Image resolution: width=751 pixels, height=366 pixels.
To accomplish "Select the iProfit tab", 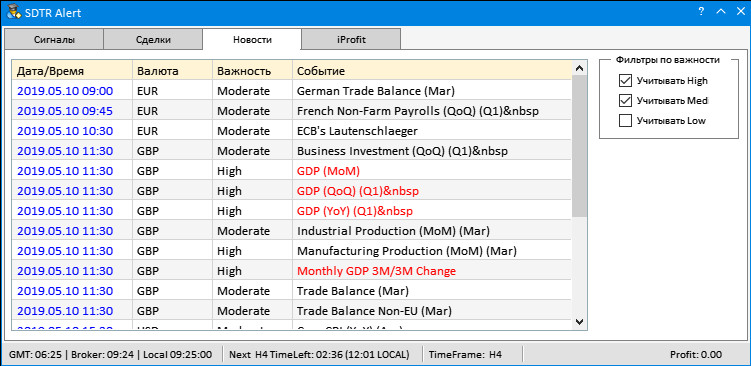I will [351, 40].
